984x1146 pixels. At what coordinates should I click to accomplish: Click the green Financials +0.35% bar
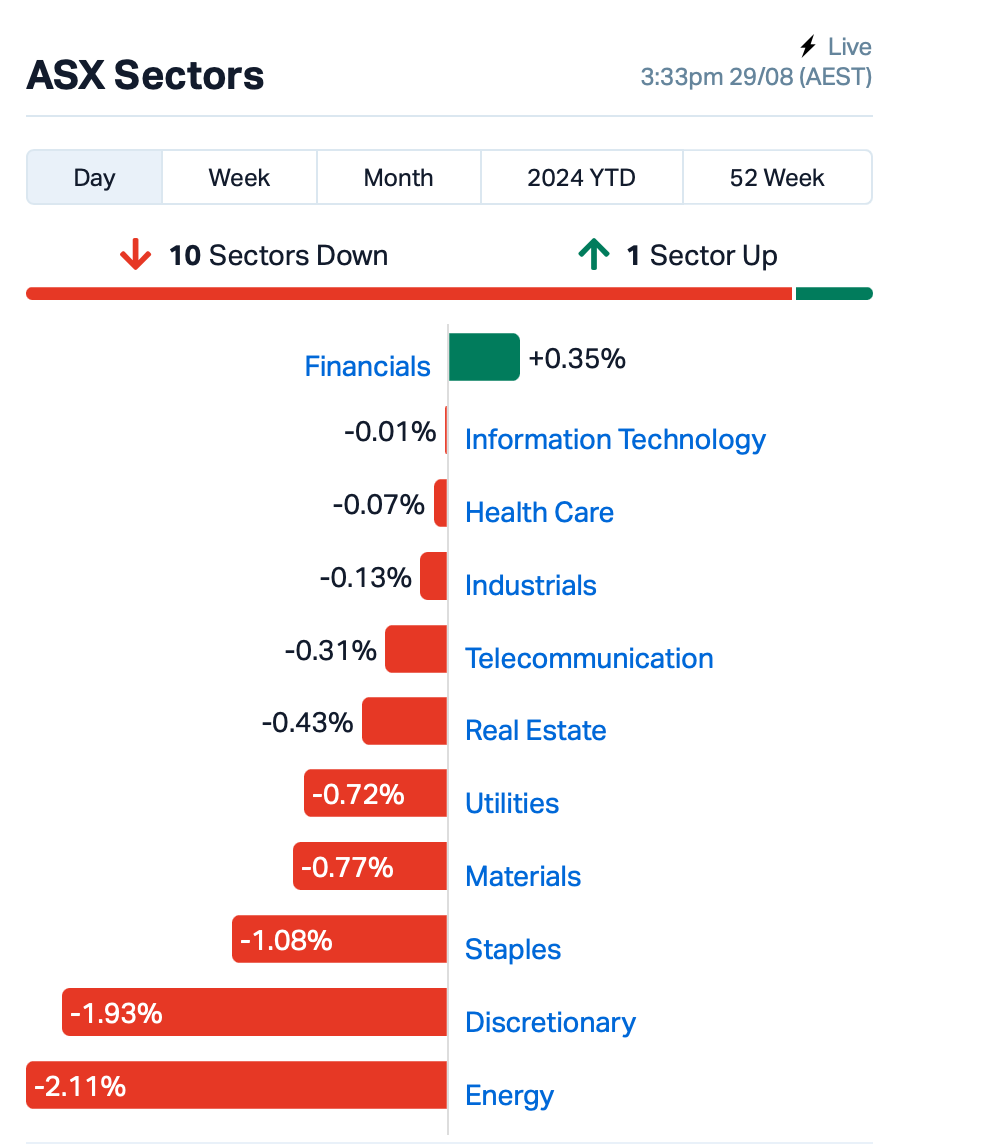click(484, 357)
